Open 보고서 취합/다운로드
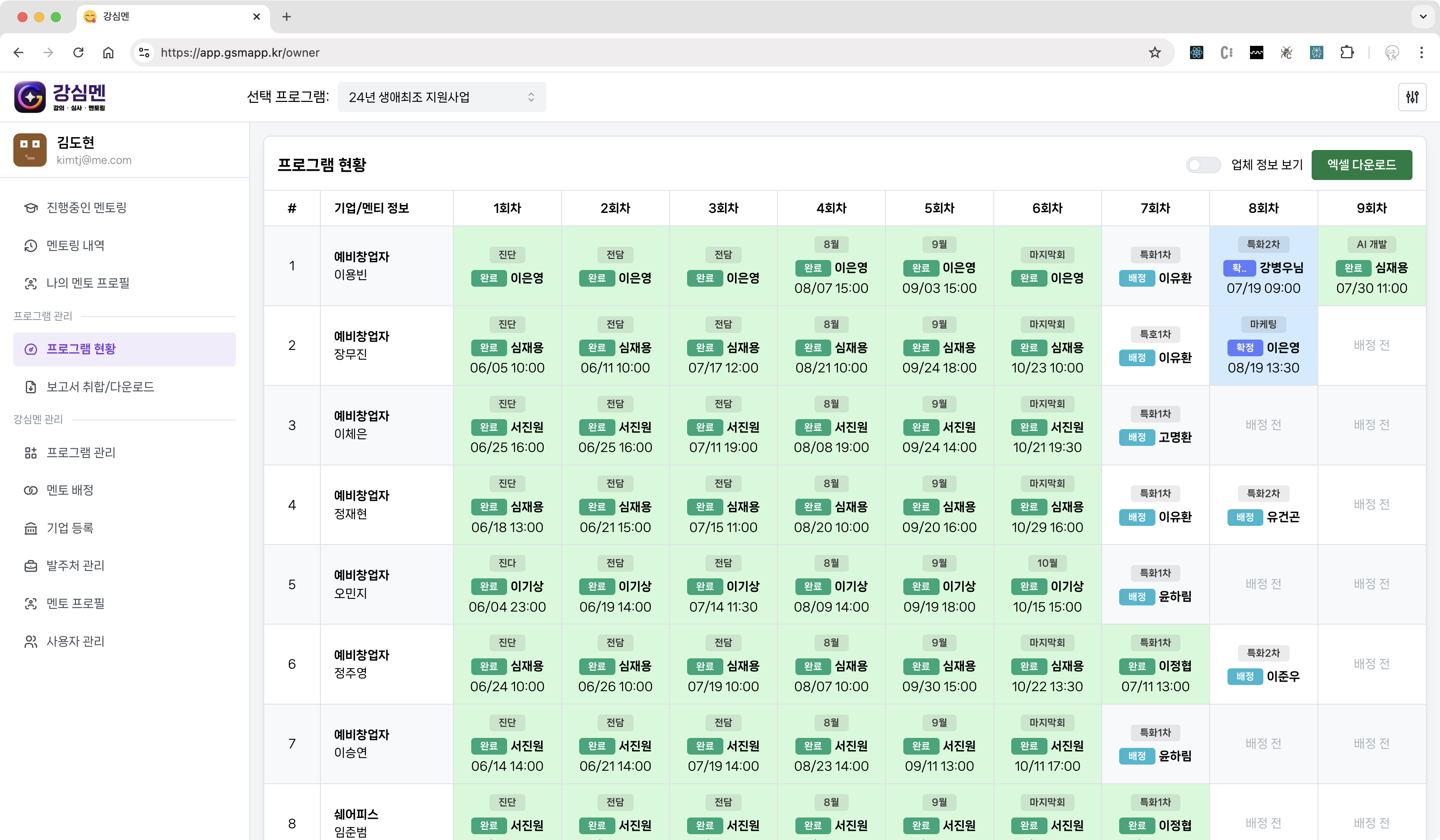Image resolution: width=1440 pixels, height=840 pixels. 100,387
